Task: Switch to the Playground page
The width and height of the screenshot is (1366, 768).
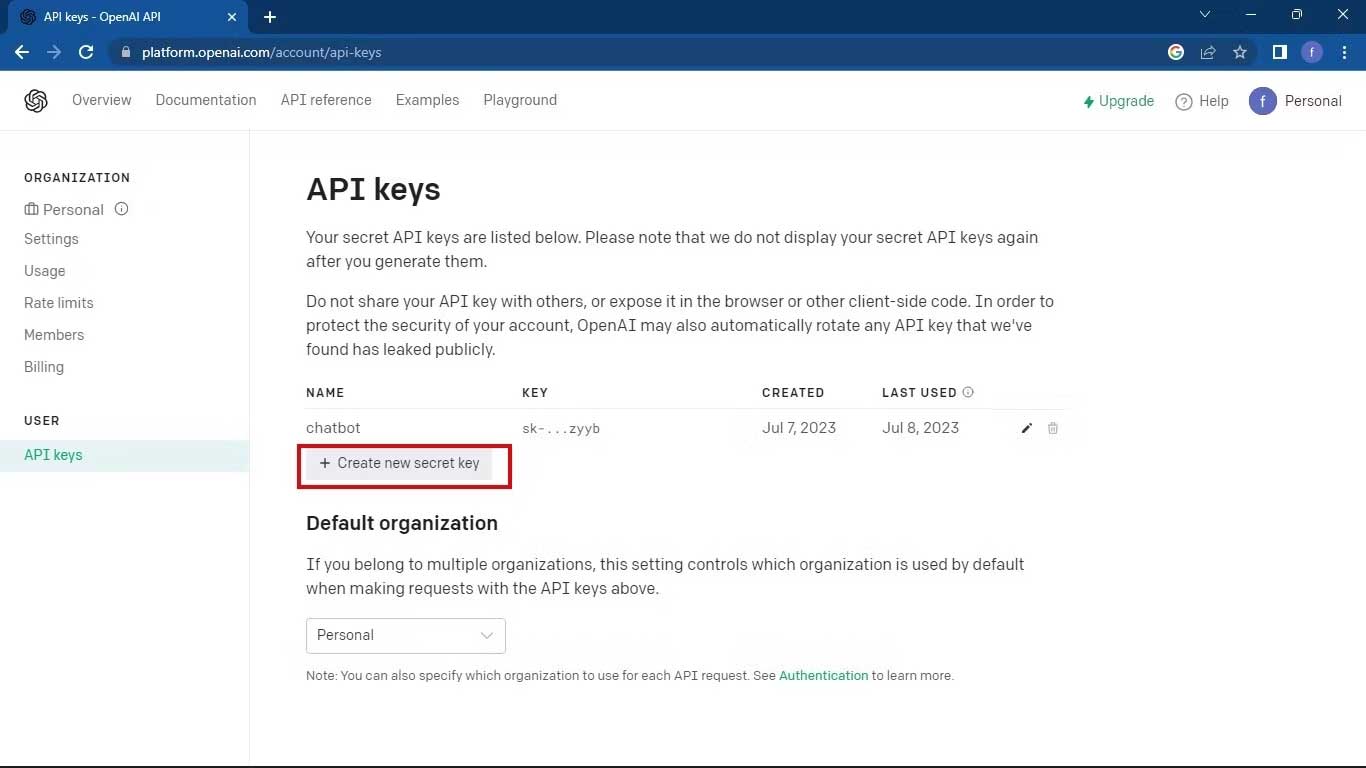Action: pyautogui.click(x=520, y=100)
